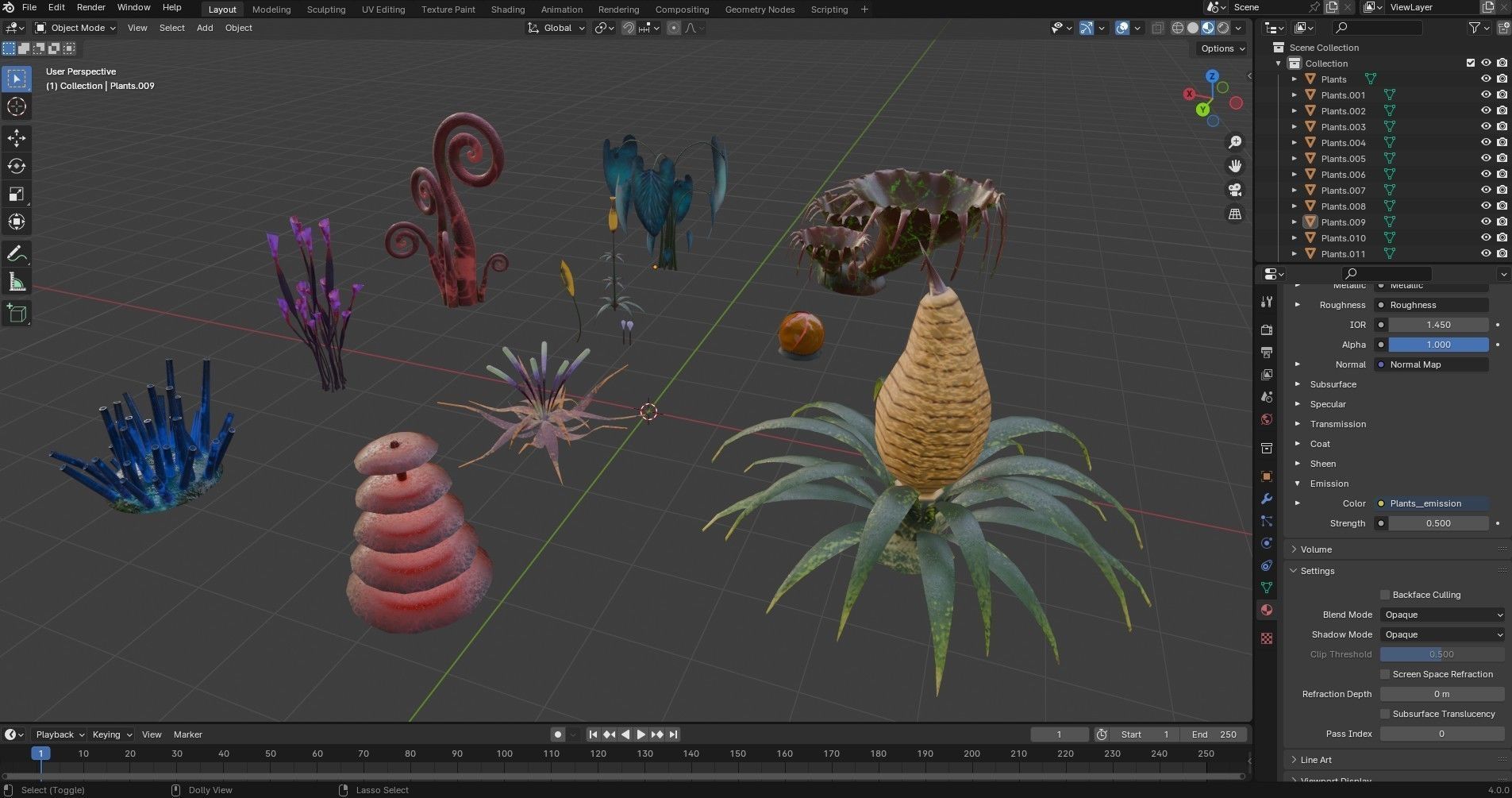Toggle Collection exclude checkbox in outliner
Viewport: 1512px width, 798px height.
[x=1471, y=64]
